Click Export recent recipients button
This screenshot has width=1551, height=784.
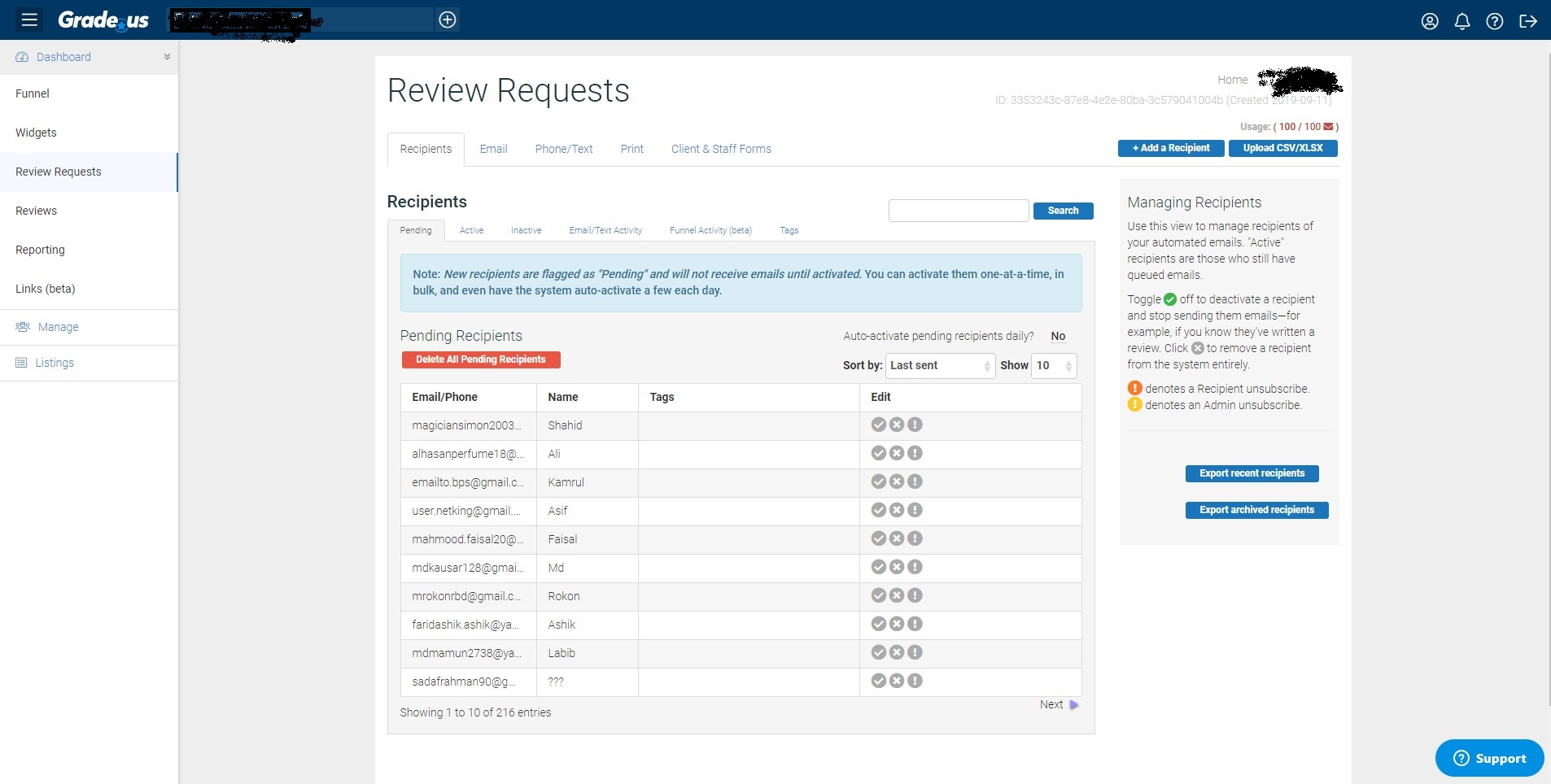[x=1252, y=473]
